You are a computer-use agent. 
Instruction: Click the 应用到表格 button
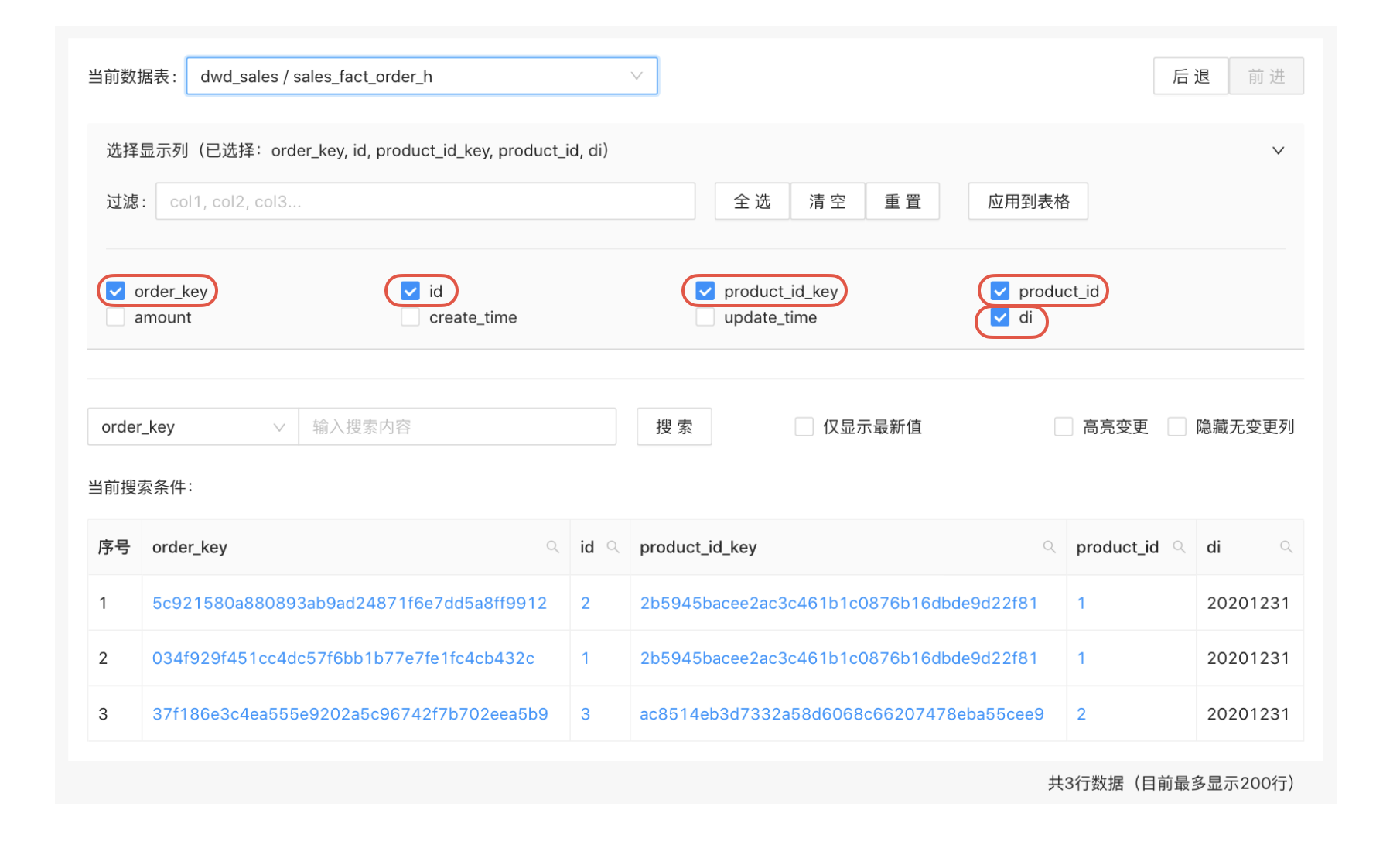click(1027, 200)
